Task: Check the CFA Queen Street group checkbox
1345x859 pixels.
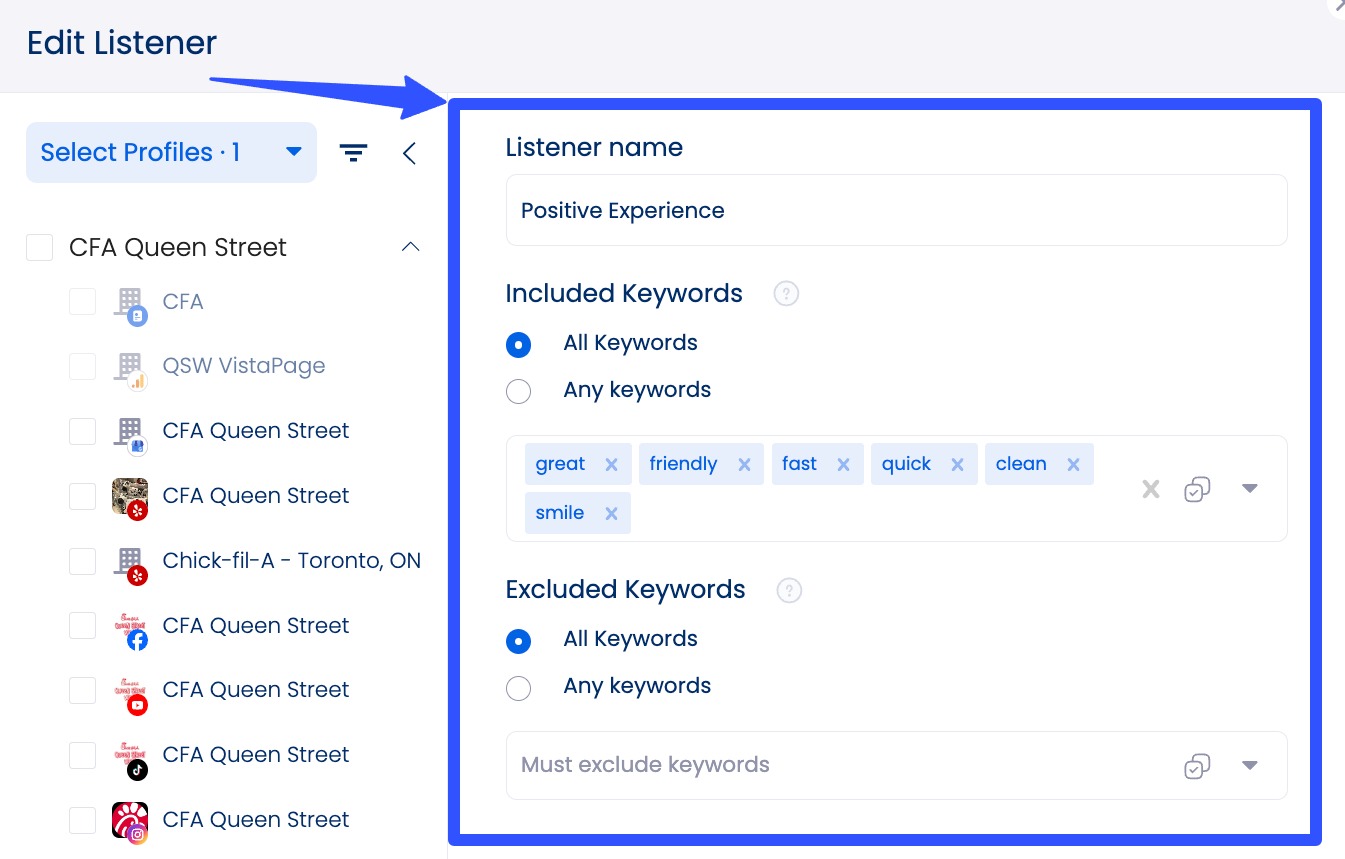Action: [x=40, y=247]
